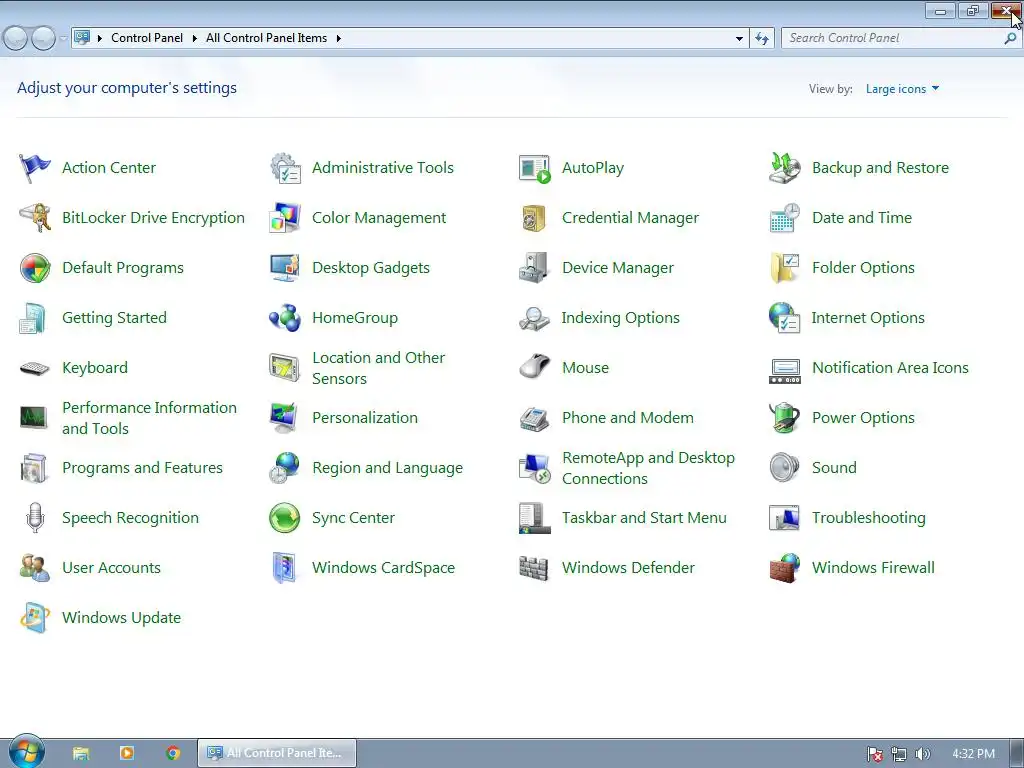The image size is (1024, 768).
Task: Click the Power Options battery icon
Action: coord(784,418)
